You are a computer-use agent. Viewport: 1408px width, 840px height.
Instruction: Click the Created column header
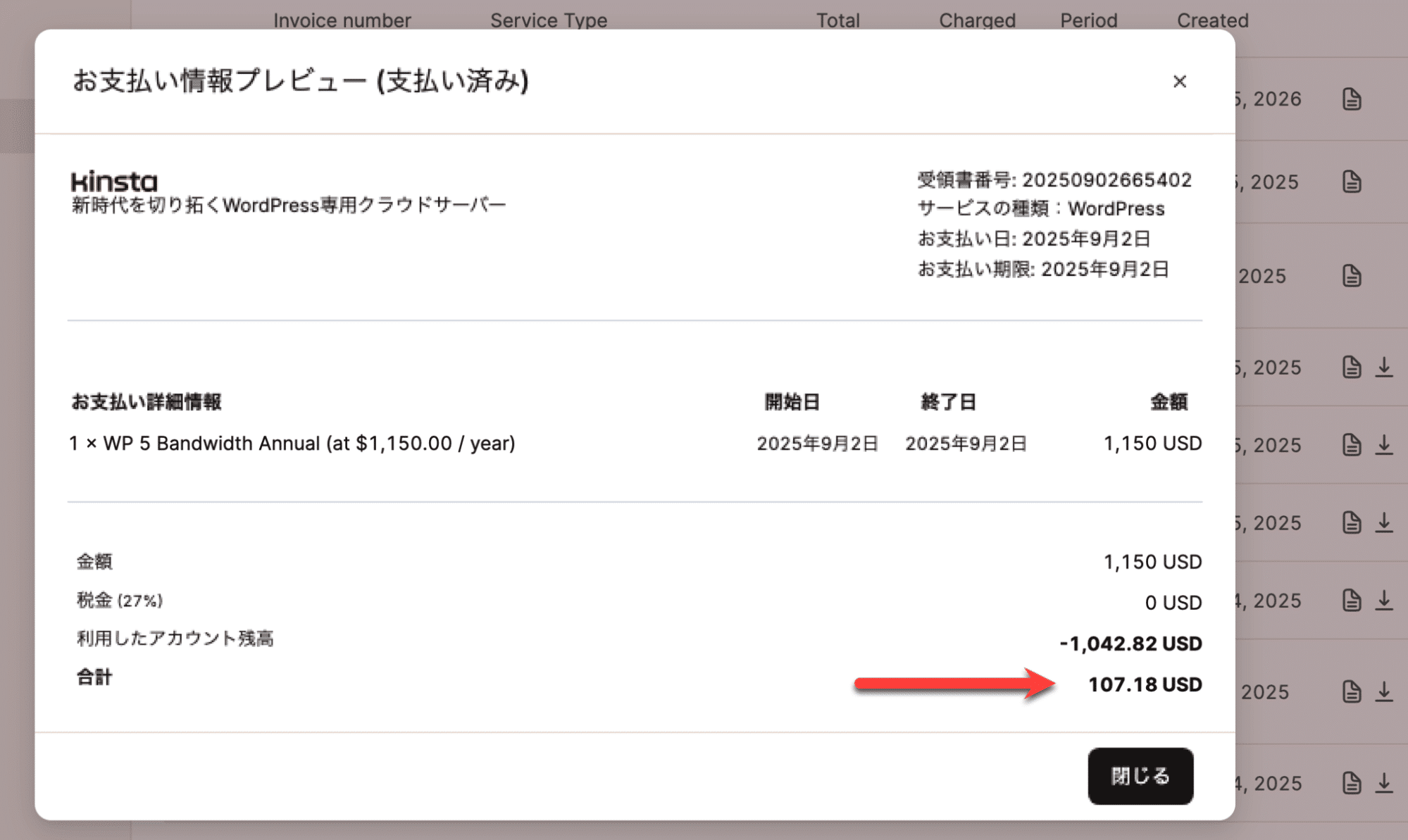pos(1212,20)
